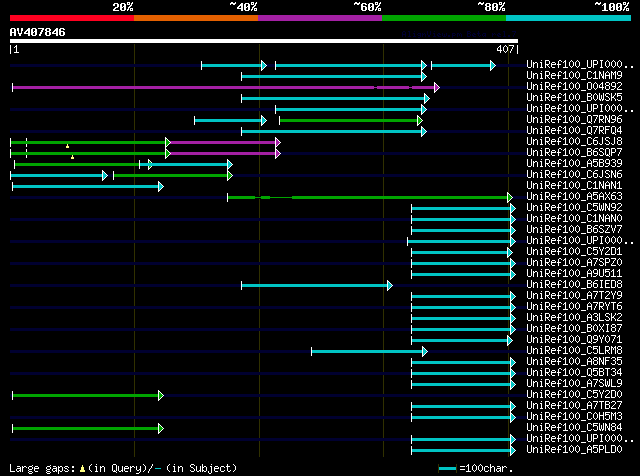Click the red 20% identity legend segment
Screen dimensions: 640x476
[72, 18]
